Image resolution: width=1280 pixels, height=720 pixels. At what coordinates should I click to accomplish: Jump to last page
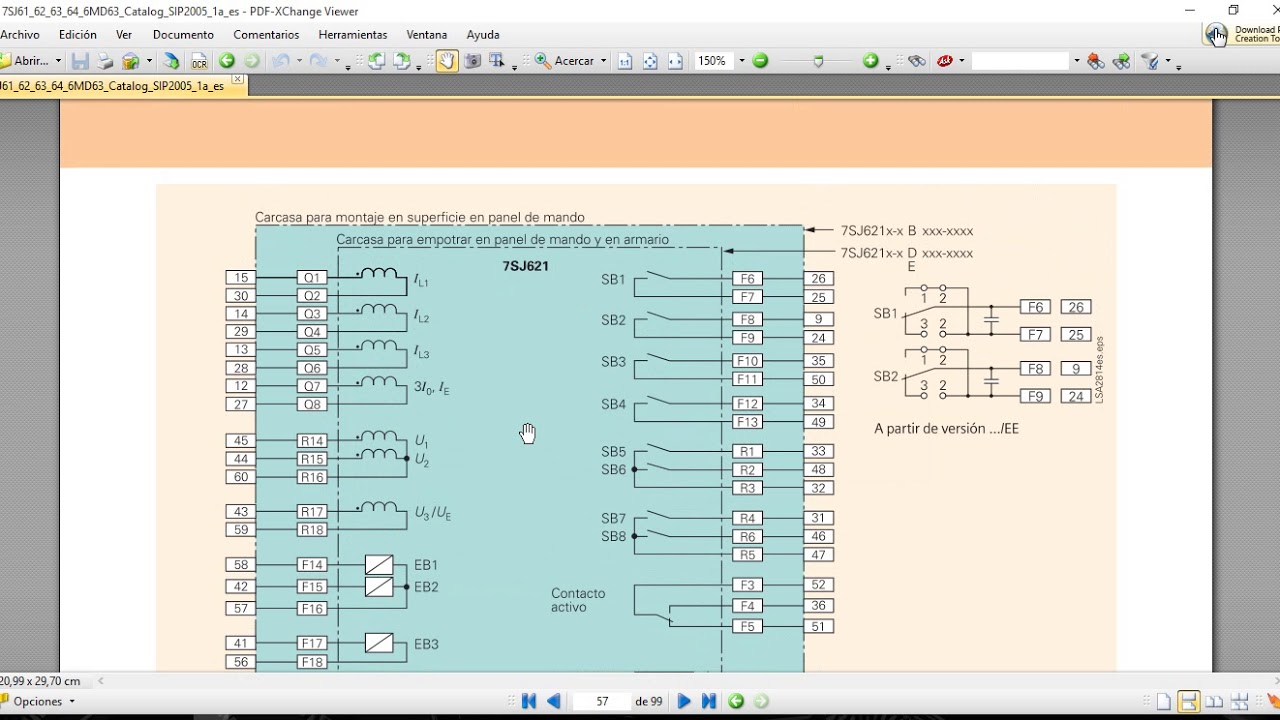[x=708, y=701]
